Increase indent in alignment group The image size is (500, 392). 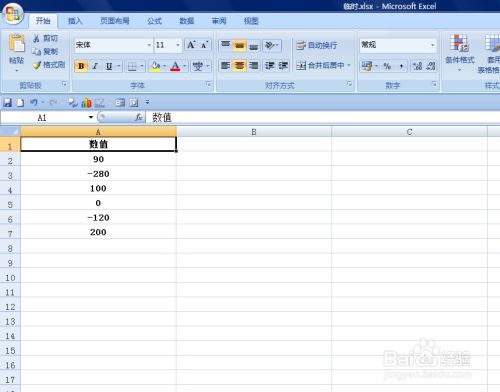283,65
